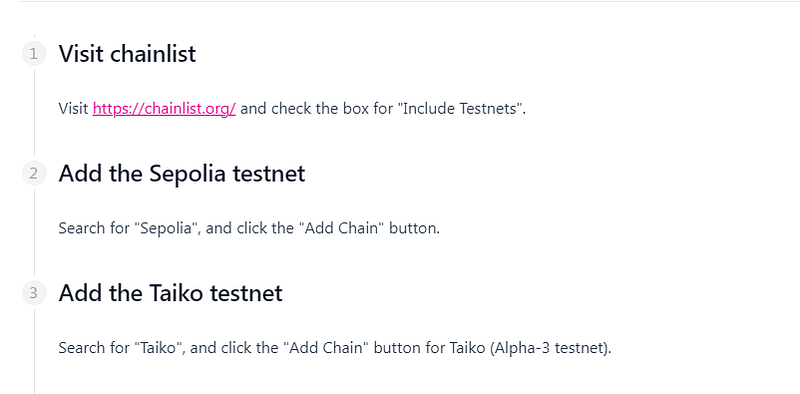800x394 pixels.
Task: Click the vertical line below step 1
Action: [x=35, y=113]
